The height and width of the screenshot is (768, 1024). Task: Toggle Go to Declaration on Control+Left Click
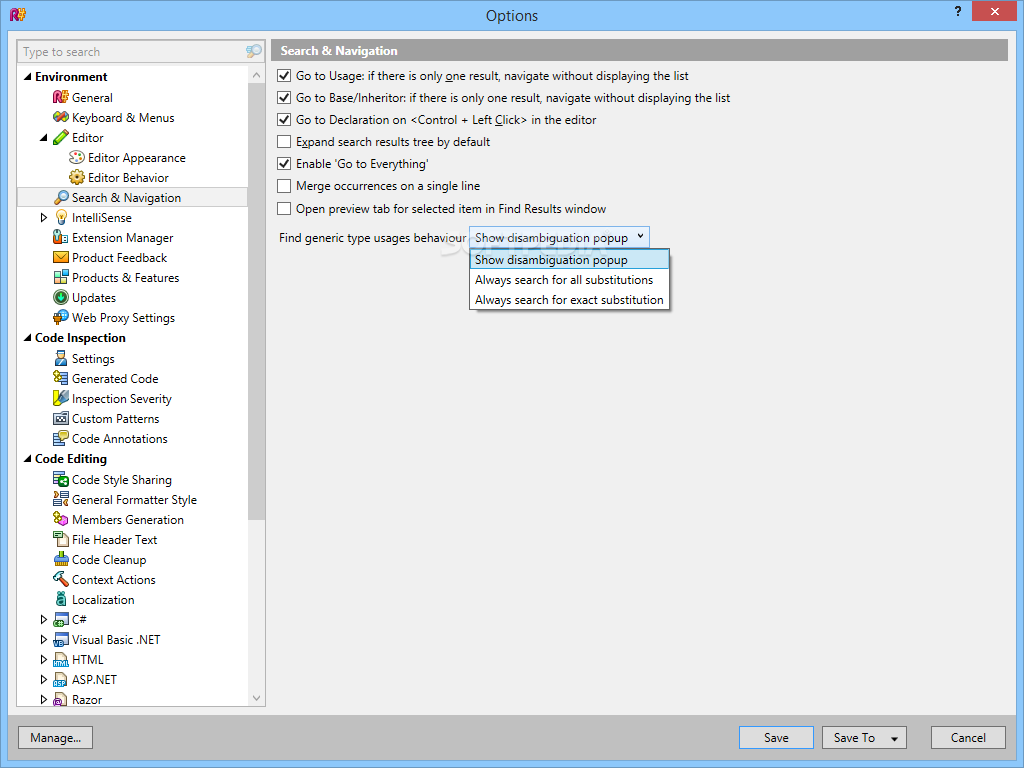pos(284,120)
